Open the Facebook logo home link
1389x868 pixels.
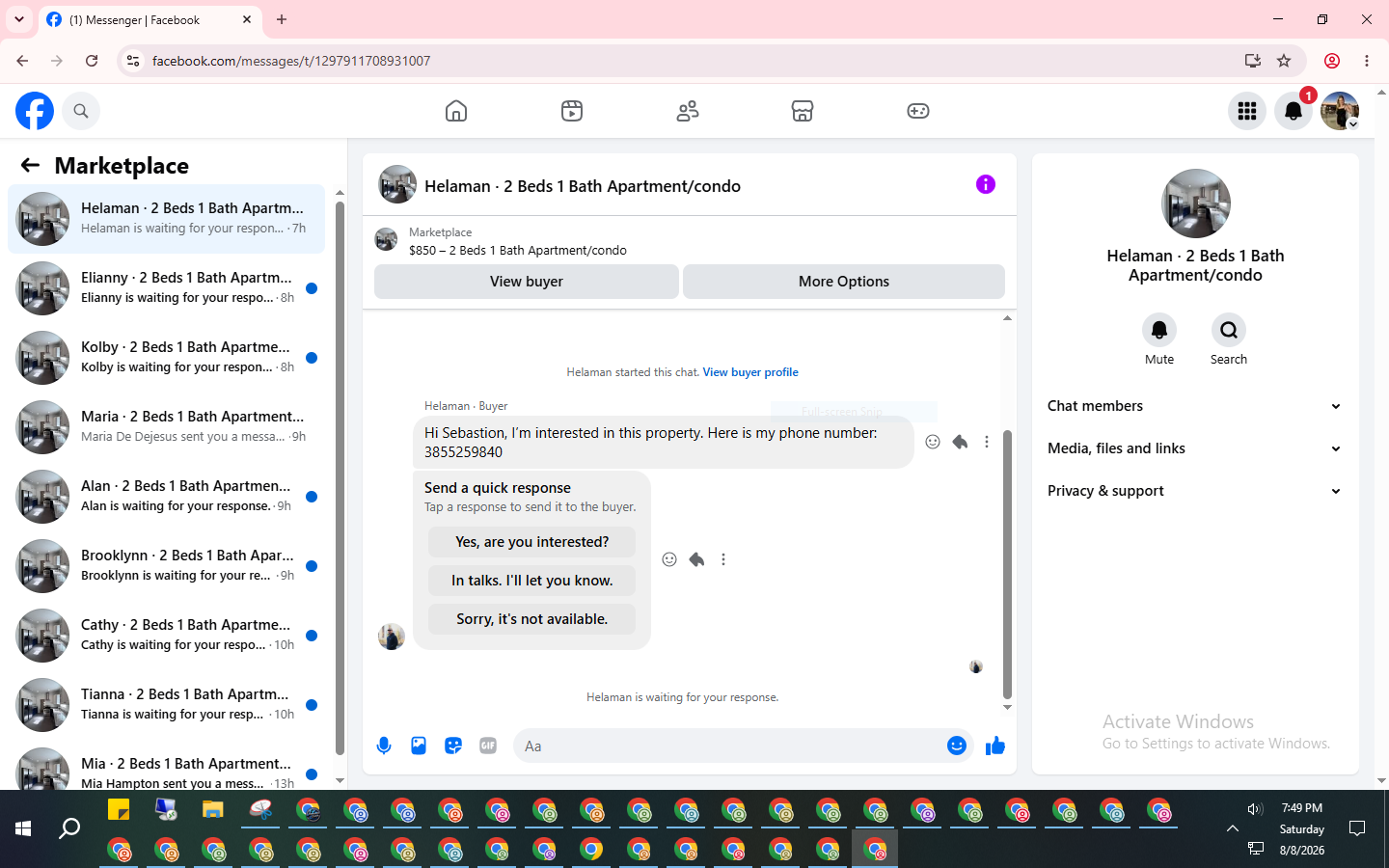(x=35, y=111)
